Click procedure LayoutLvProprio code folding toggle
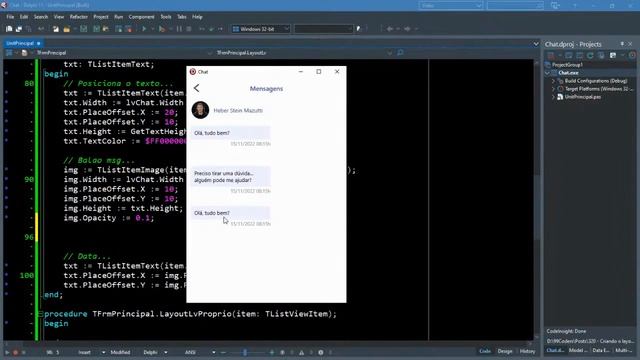This screenshot has height=360, width=640. coord(40,314)
